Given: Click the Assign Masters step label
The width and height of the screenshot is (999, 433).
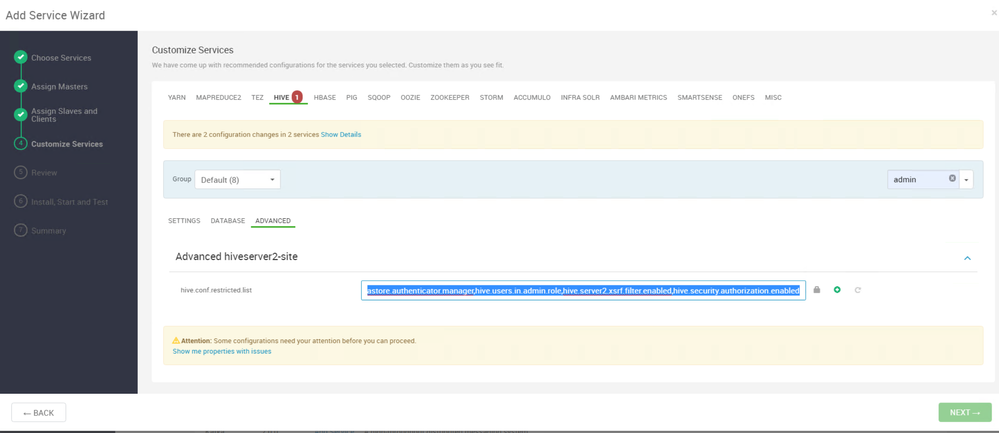Looking at the screenshot, I should point(59,87).
